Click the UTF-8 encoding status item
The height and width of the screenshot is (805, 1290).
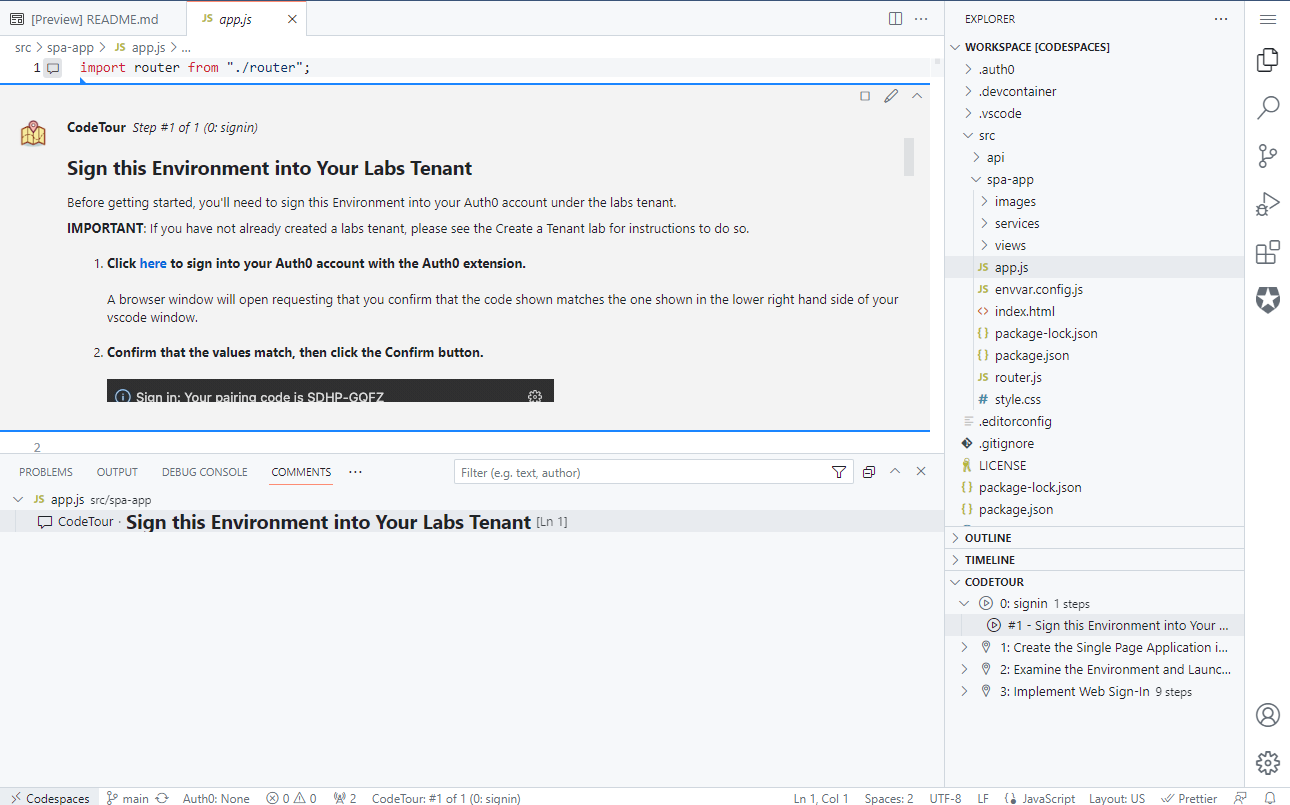click(945, 798)
